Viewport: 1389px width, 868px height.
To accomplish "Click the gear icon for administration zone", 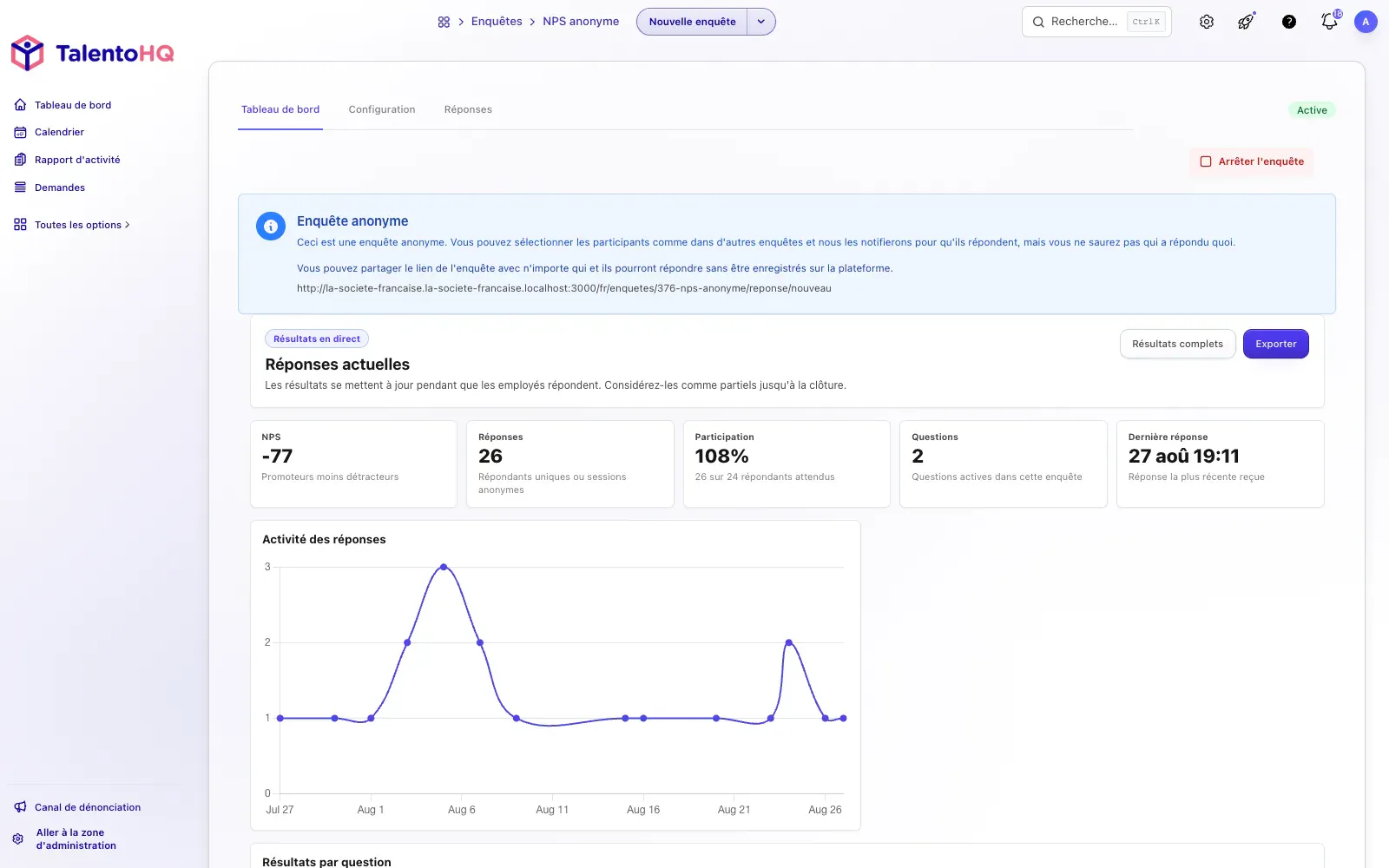I will click(18, 839).
